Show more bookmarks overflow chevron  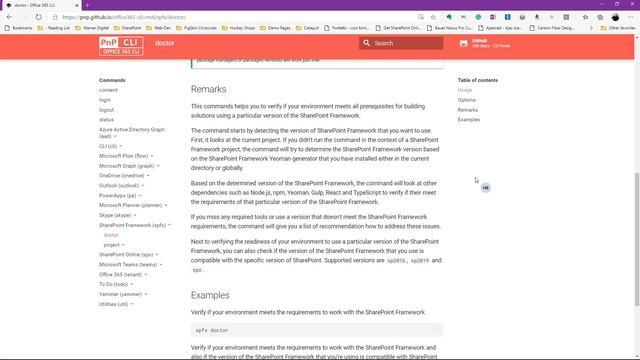point(591,28)
